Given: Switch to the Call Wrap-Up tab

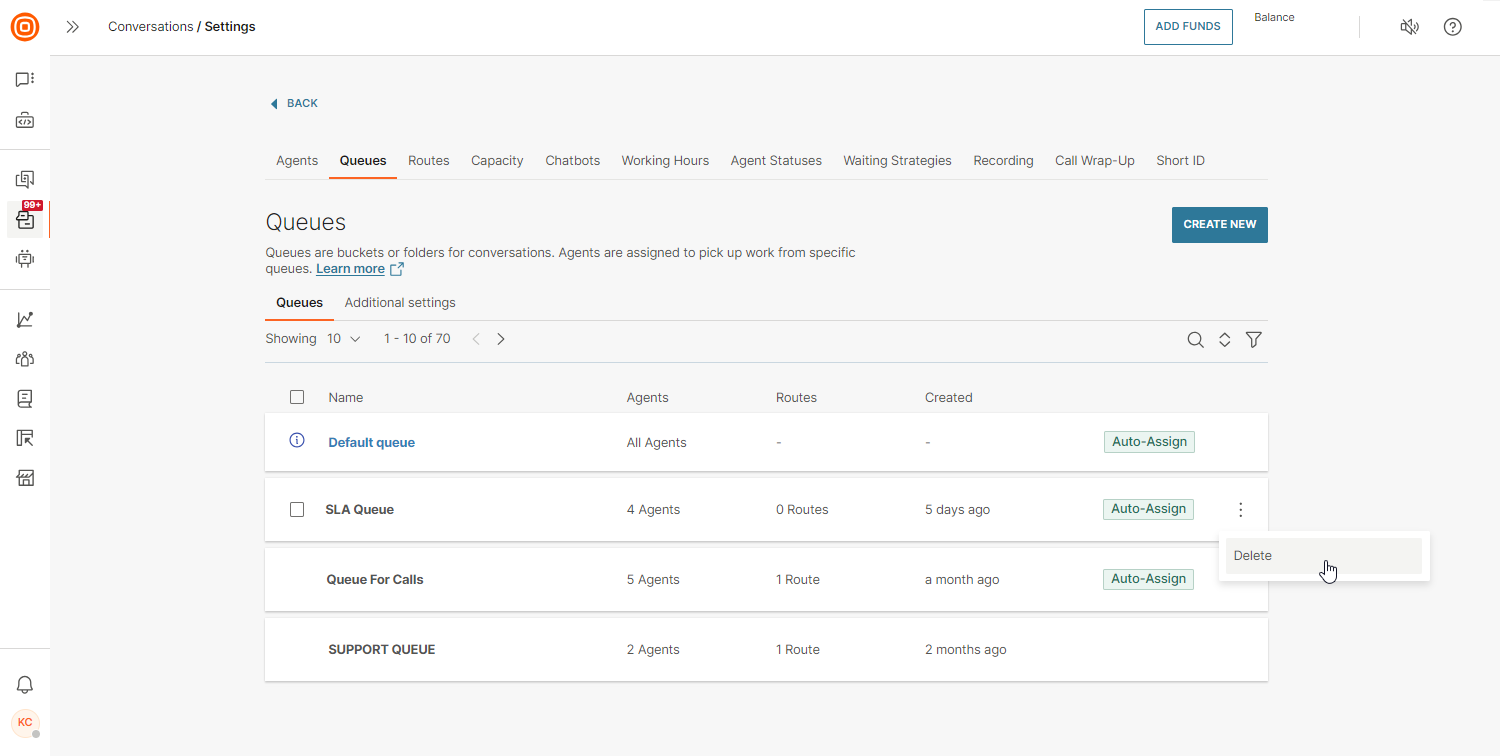Looking at the screenshot, I should pos(1095,160).
